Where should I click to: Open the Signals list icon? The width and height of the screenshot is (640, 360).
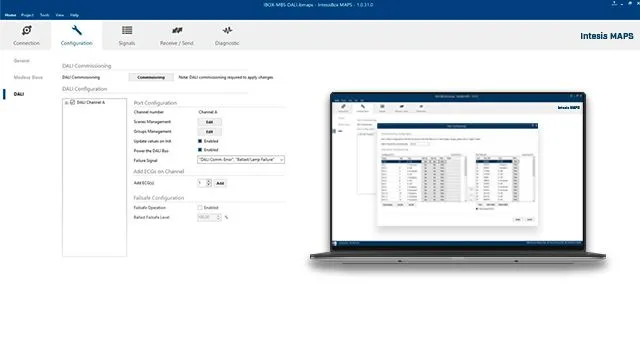point(127,30)
